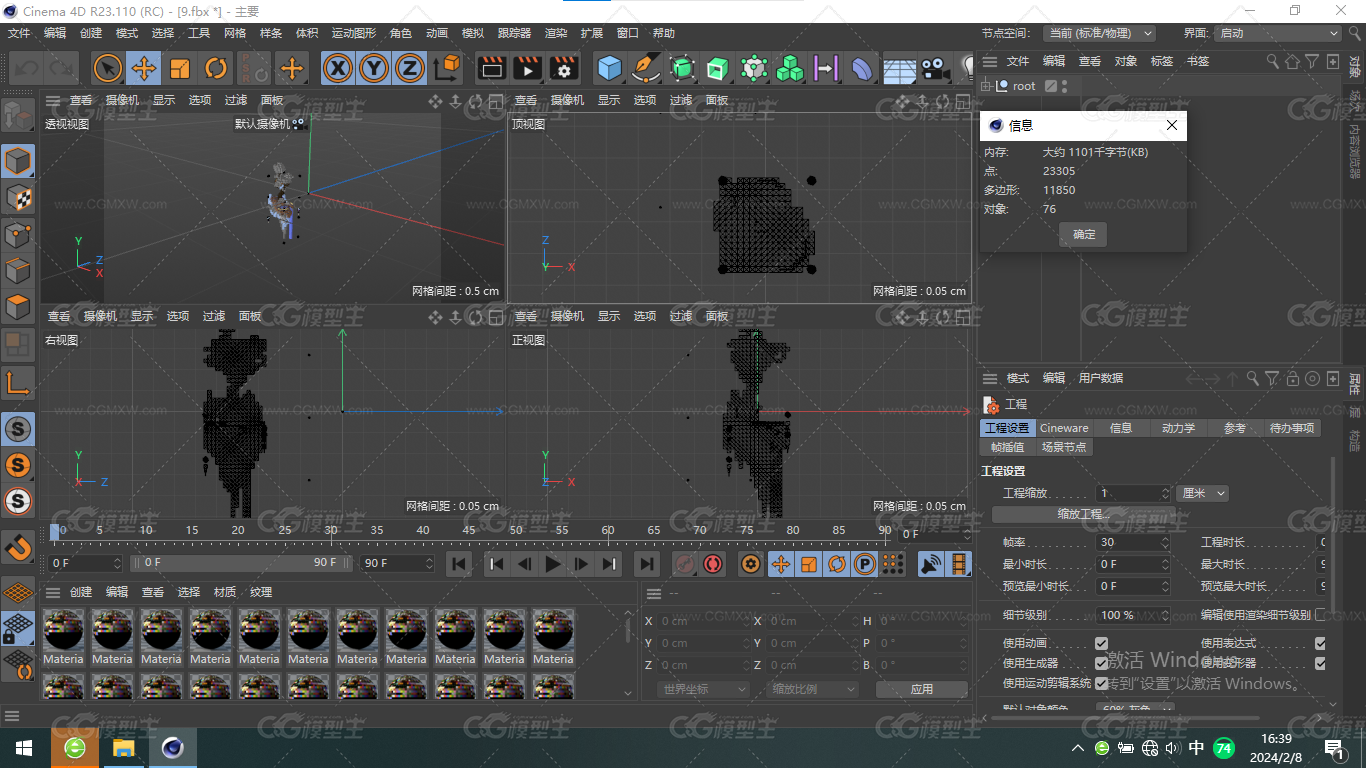Click the level of detail stepper
This screenshot has width=1366, height=768.
[1165, 615]
